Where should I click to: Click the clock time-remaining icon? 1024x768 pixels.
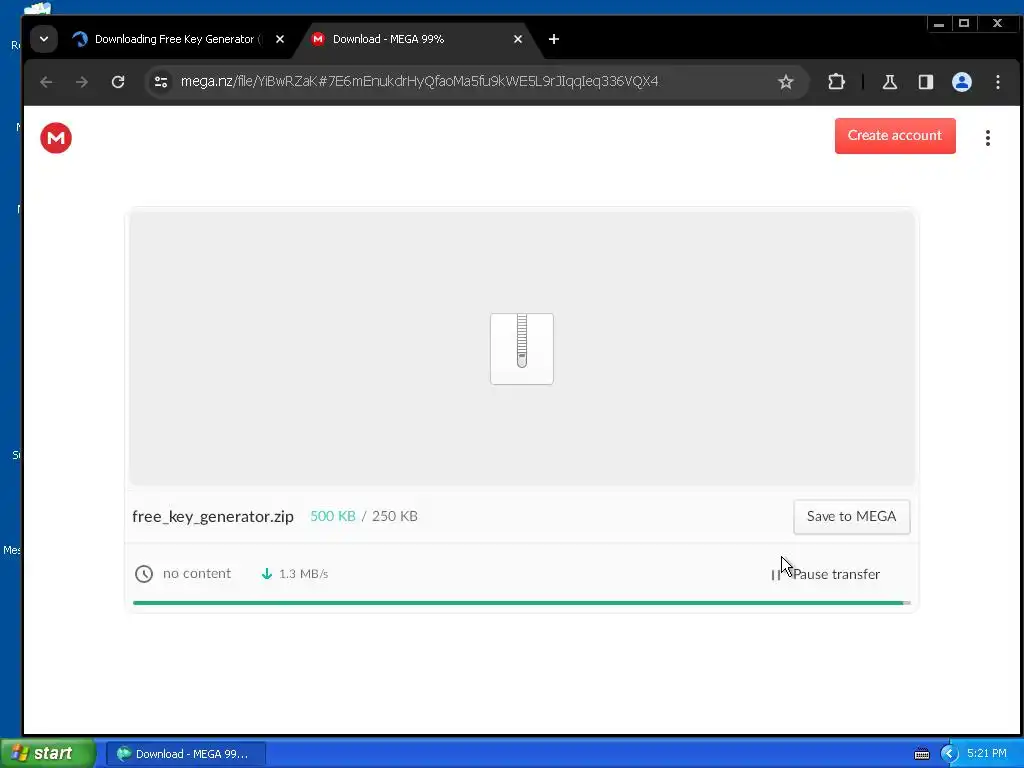coord(144,573)
